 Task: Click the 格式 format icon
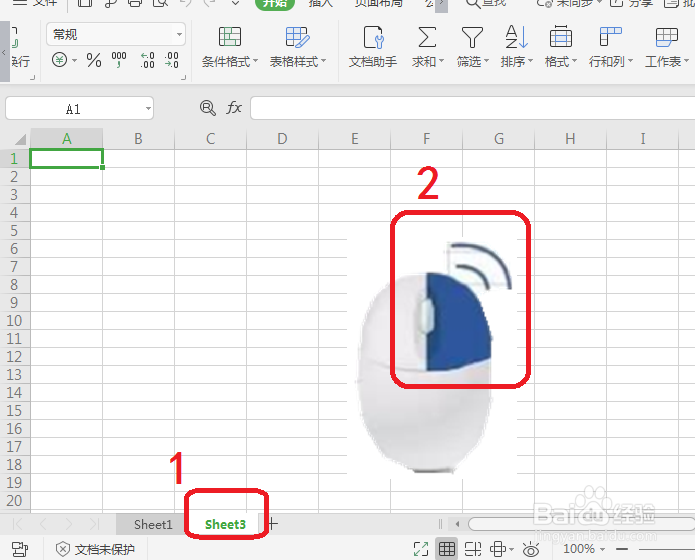tap(561, 37)
